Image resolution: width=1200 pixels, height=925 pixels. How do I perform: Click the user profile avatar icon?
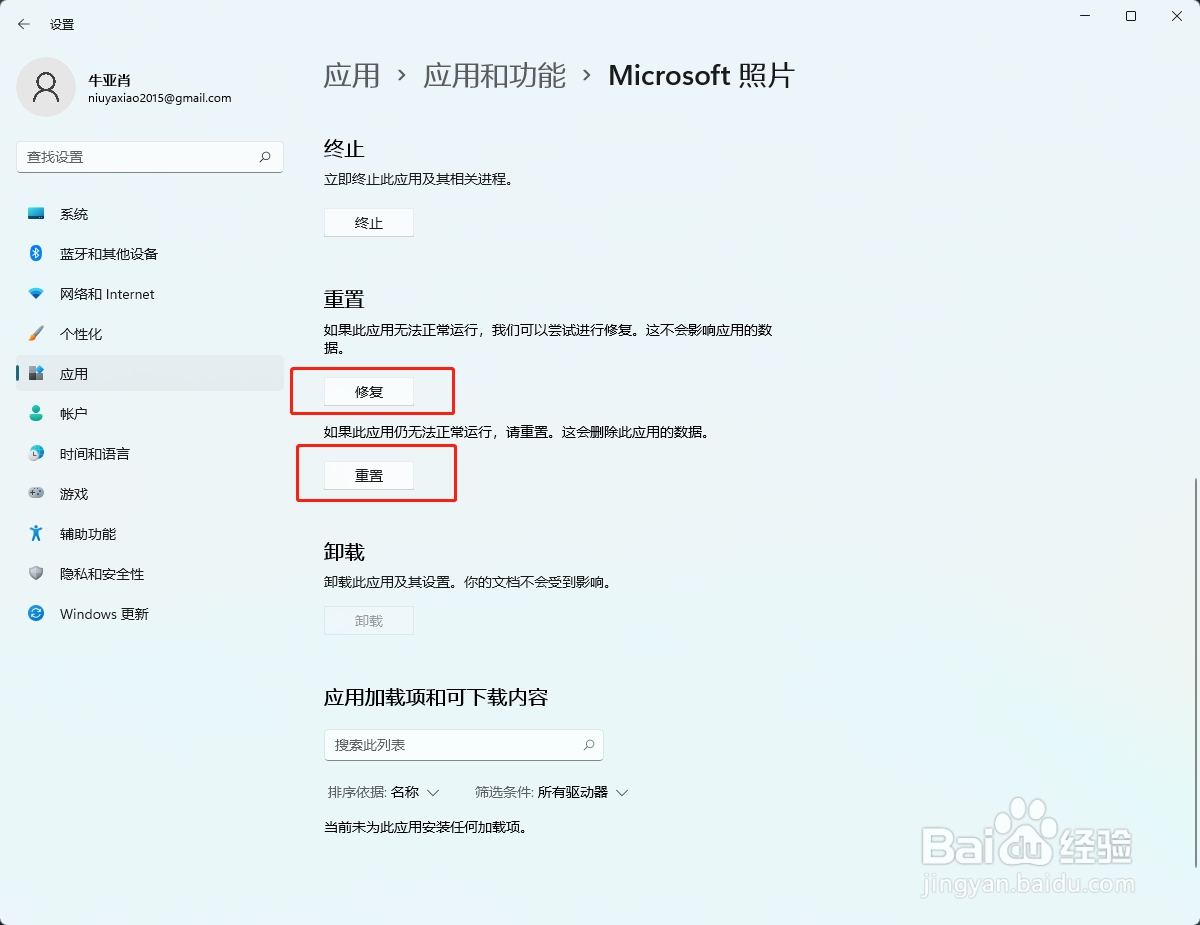(x=46, y=87)
